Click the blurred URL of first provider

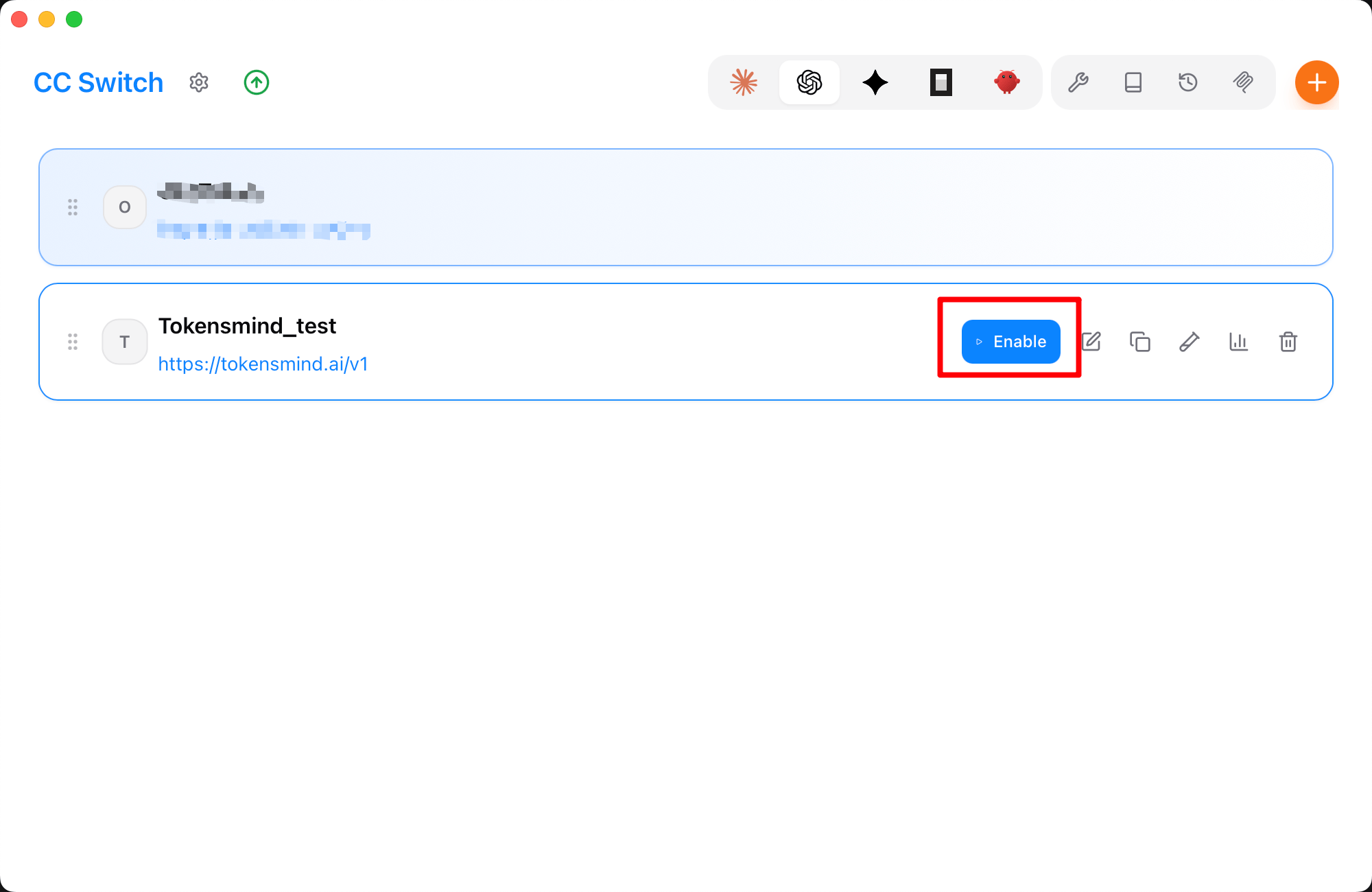263,230
